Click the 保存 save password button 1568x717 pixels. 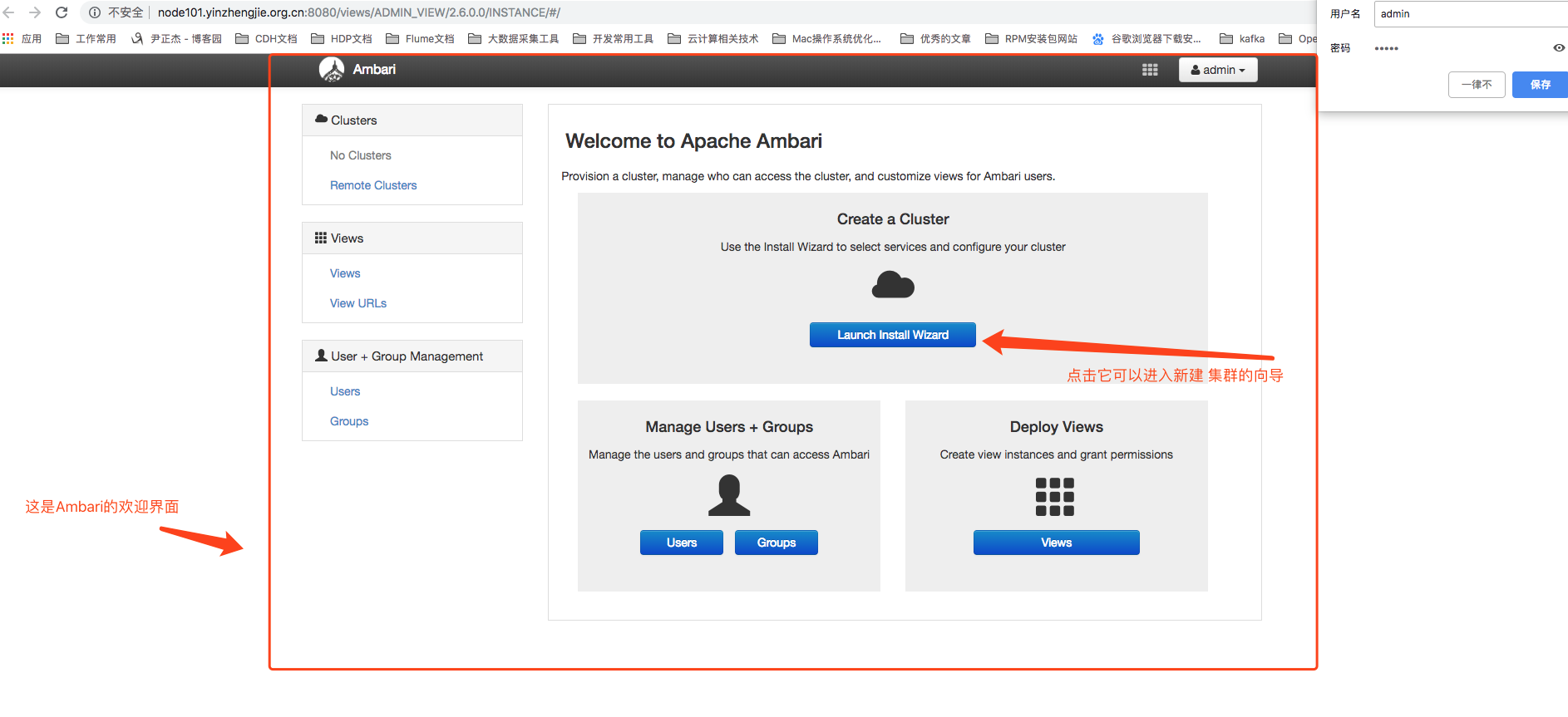(1541, 85)
